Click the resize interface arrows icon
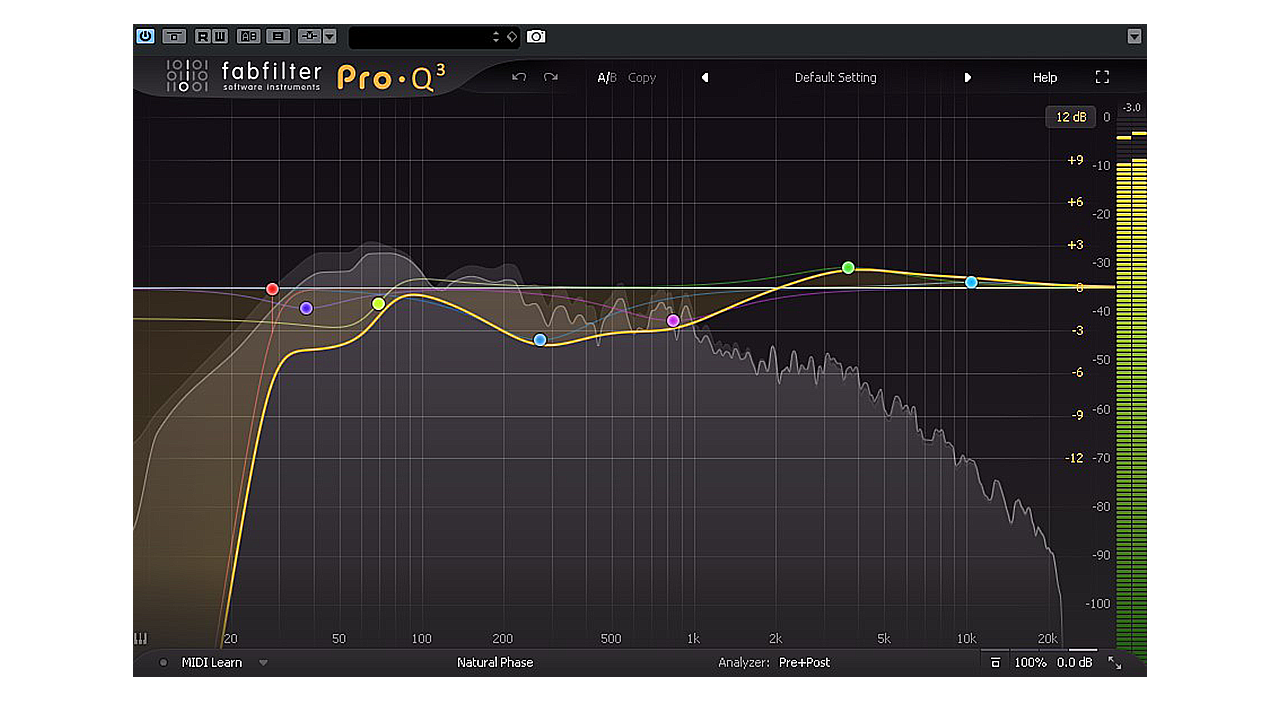 point(1115,662)
